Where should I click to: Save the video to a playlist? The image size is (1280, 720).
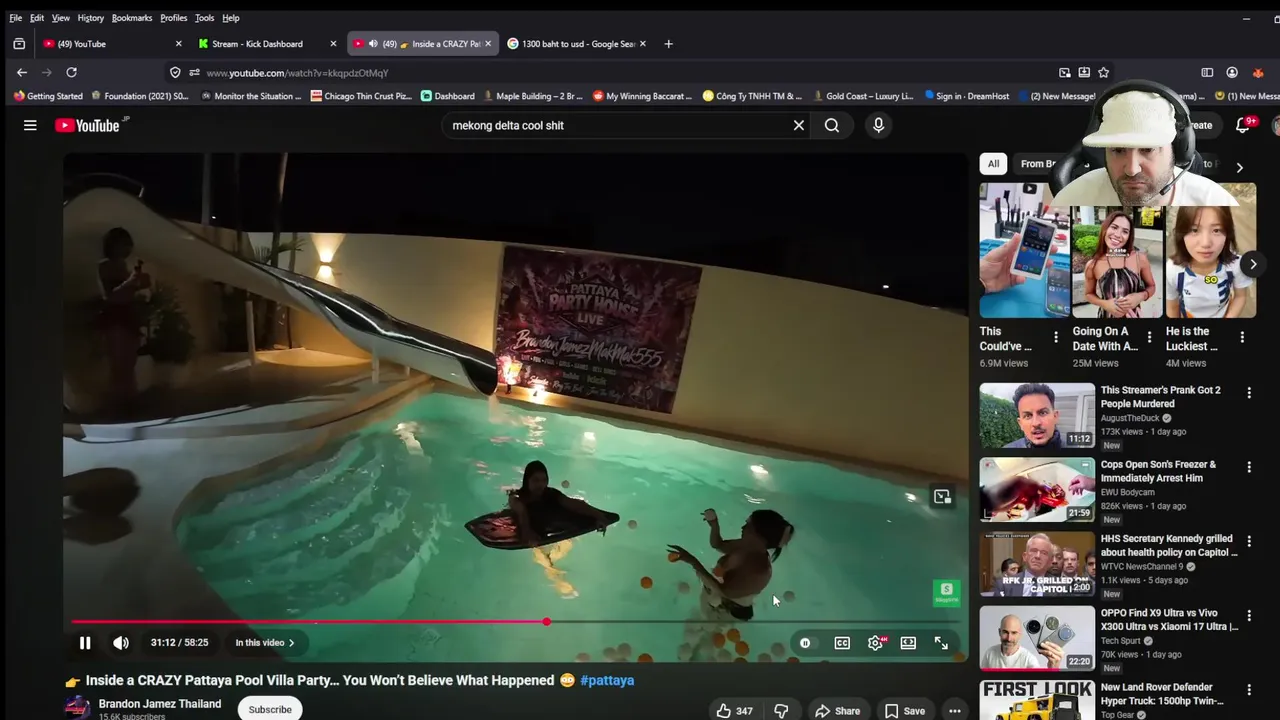(904, 711)
